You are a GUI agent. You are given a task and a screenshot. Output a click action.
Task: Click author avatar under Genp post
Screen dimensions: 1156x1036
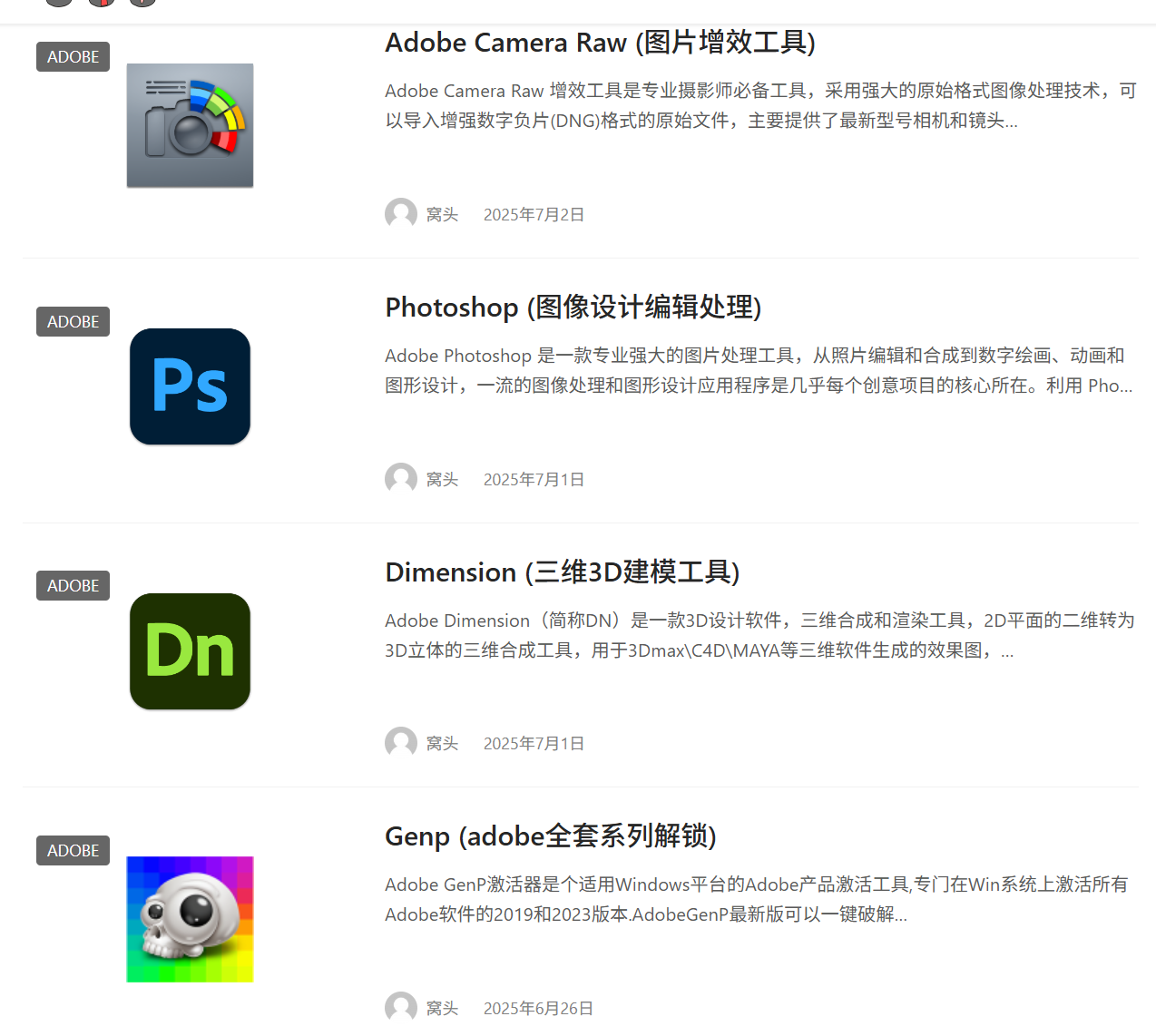(400, 1008)
